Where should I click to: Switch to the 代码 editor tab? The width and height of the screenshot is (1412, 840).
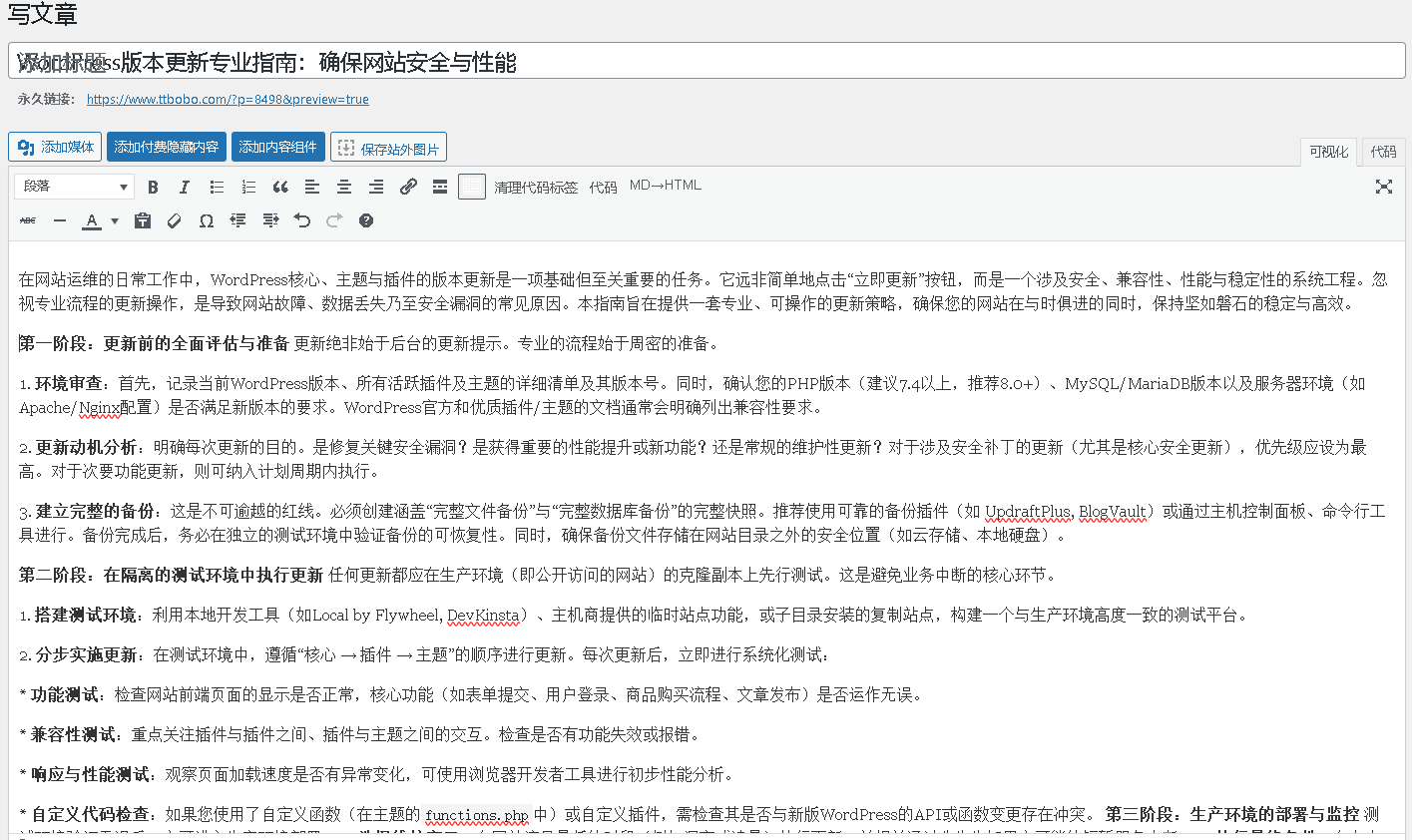[x=1383, y=152]
